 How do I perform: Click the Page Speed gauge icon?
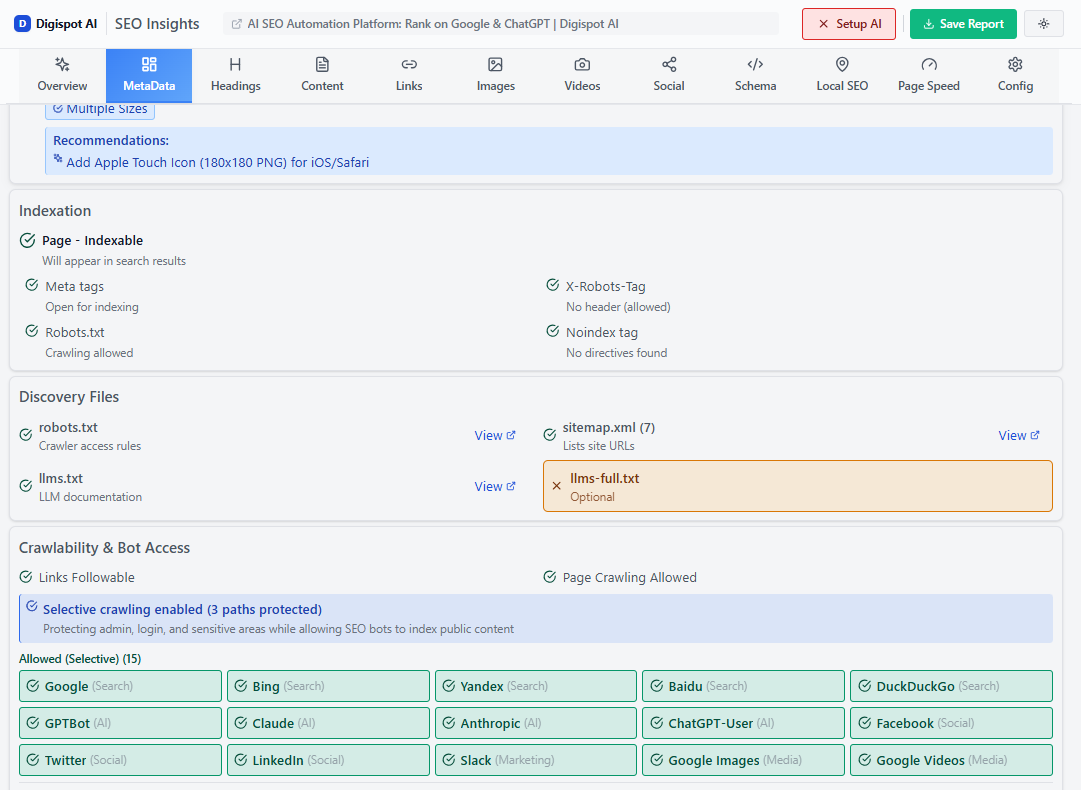(x=929, y=65)
